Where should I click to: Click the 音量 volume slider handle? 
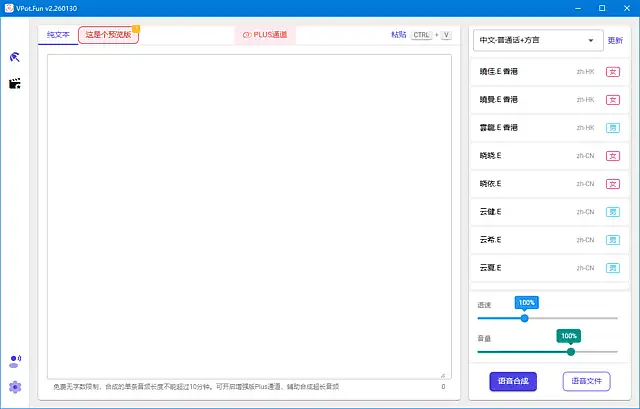[x=571, y=351]
